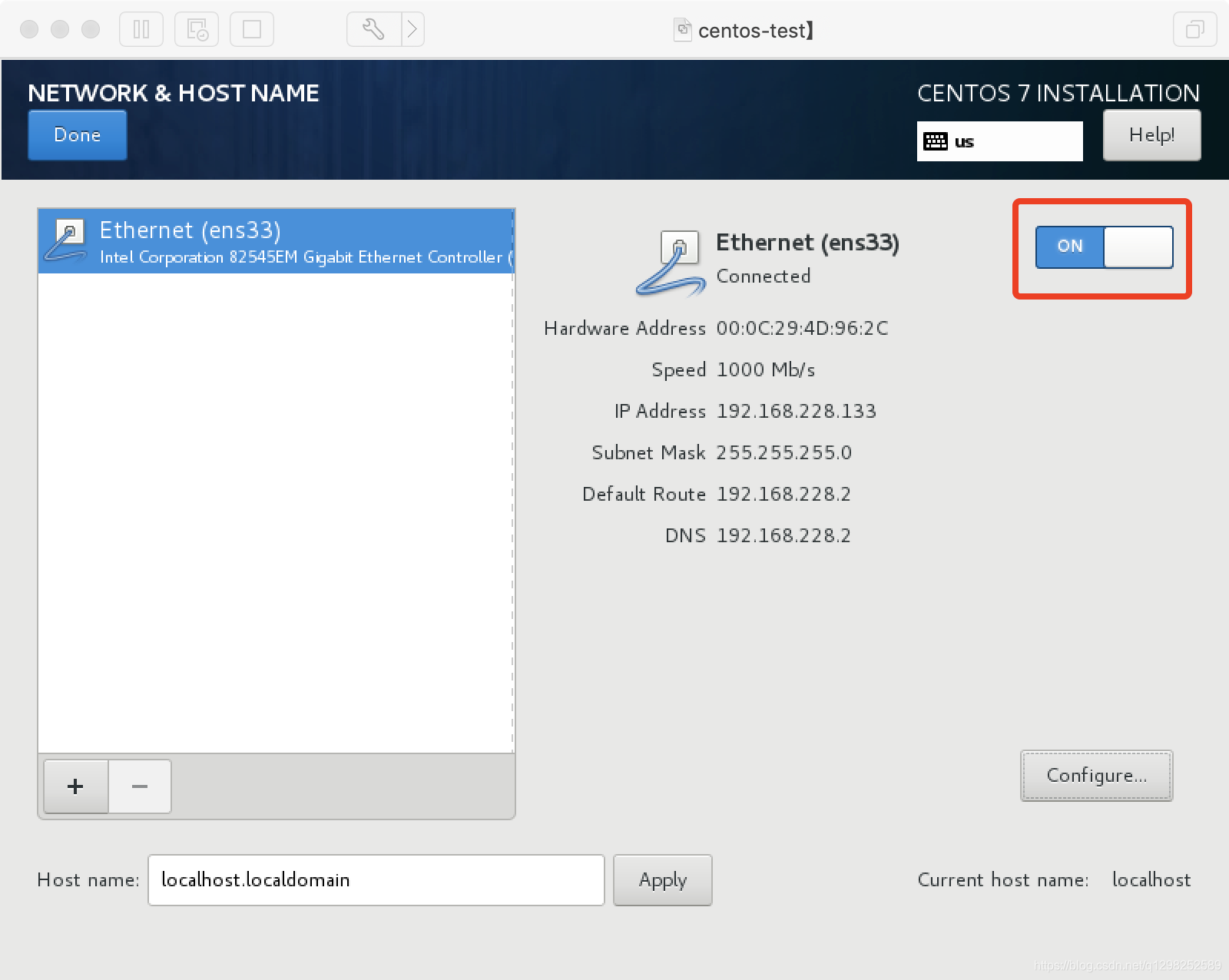Screen dimensions: 1229x980
Task: Click the centos-test window title
Action: 756,31
